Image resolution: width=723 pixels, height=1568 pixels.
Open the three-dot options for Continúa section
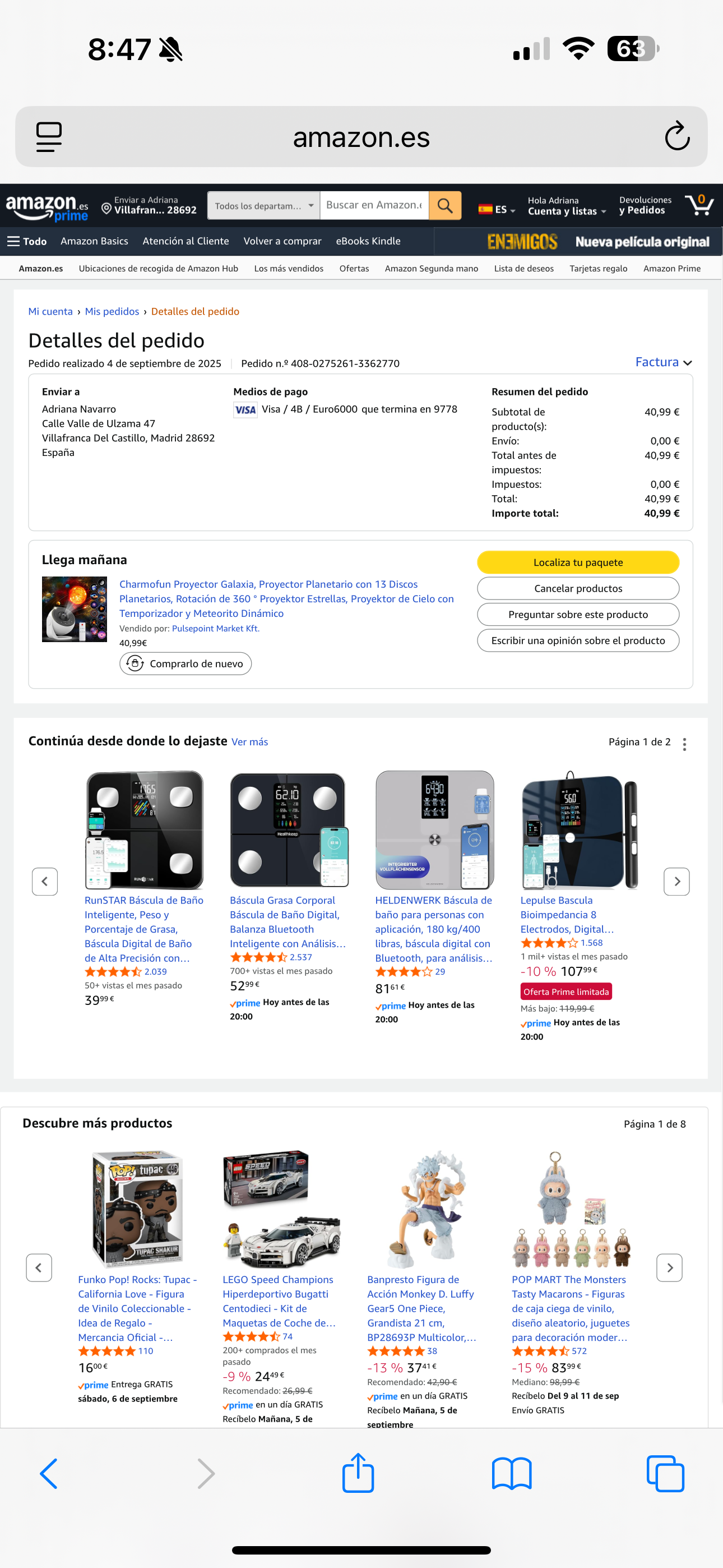tap(685, 744)
